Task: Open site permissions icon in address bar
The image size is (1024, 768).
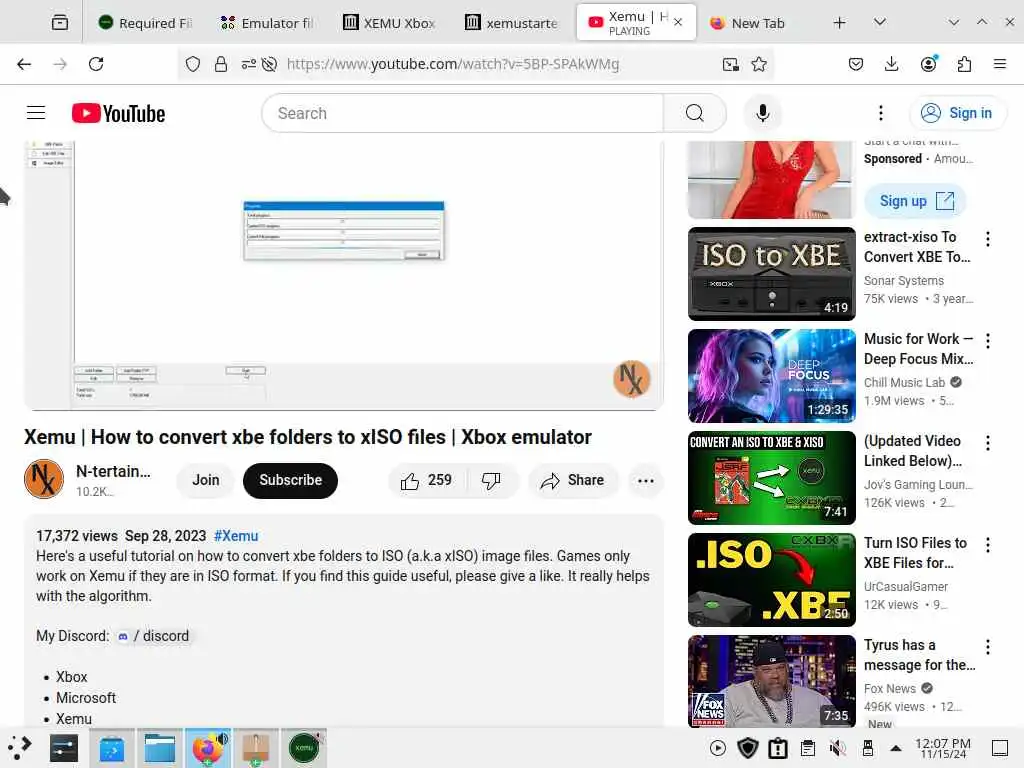Action: click(248, 64)
